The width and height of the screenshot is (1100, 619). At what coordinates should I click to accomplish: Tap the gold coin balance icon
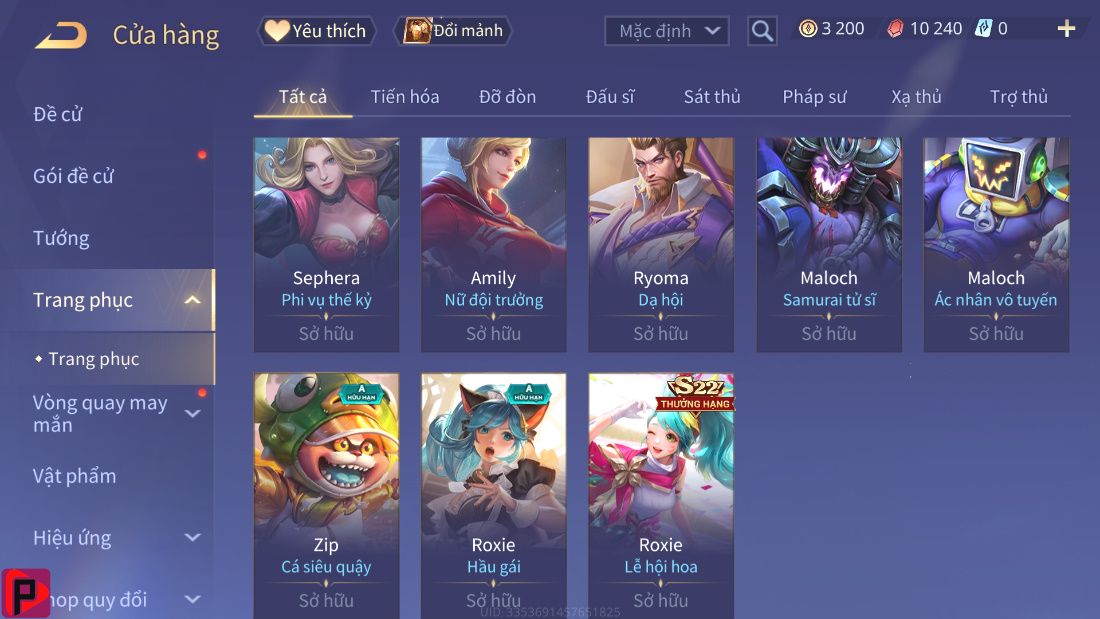click(x=808, y=28)
